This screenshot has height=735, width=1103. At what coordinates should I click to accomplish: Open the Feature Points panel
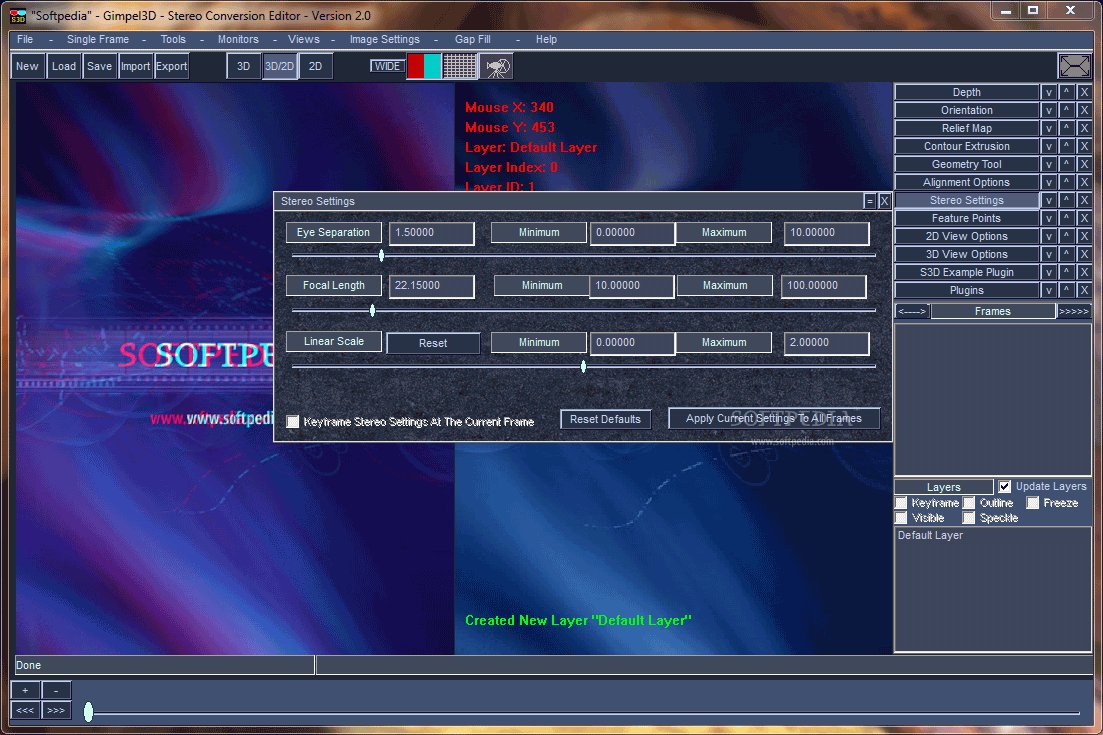click(x=967, y=218)
